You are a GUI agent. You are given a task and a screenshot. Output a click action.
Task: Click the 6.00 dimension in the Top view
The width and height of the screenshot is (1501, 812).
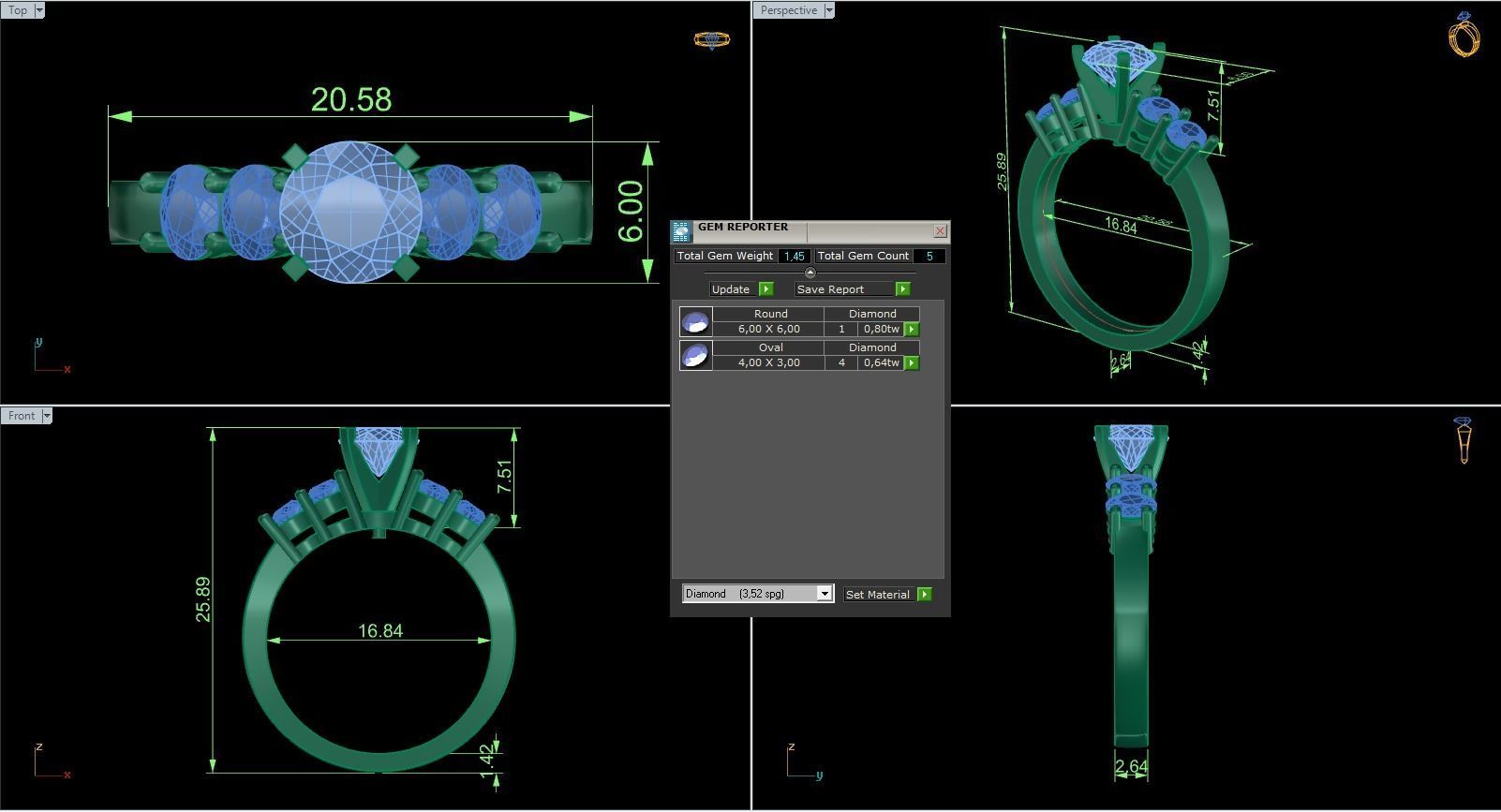(631, 212)
